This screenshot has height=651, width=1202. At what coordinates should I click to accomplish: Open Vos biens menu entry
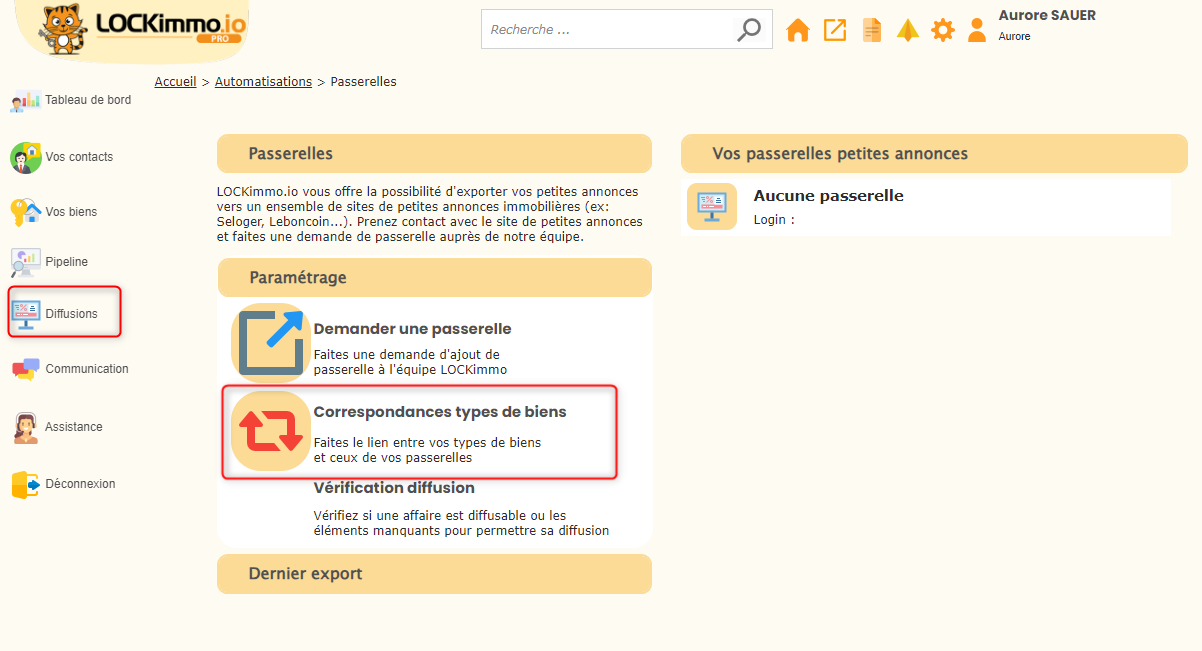click(71, 212)
